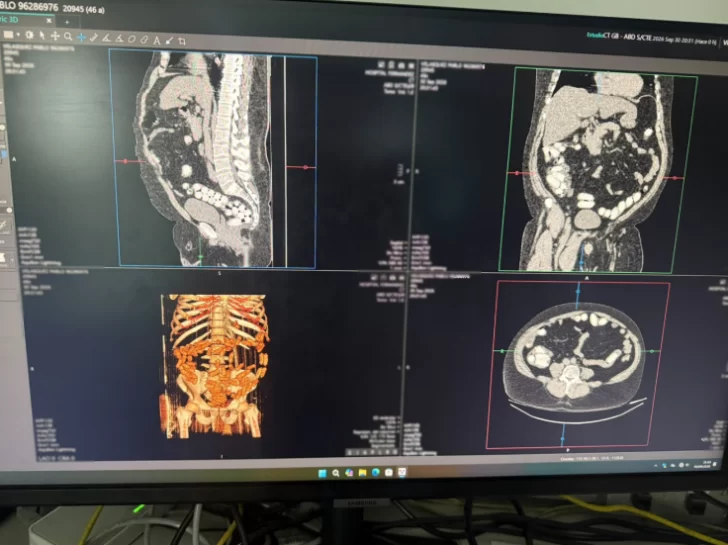Grab the left red handle in sagittal view
Screen dimensions: 728x545
(x=125, y=161)
